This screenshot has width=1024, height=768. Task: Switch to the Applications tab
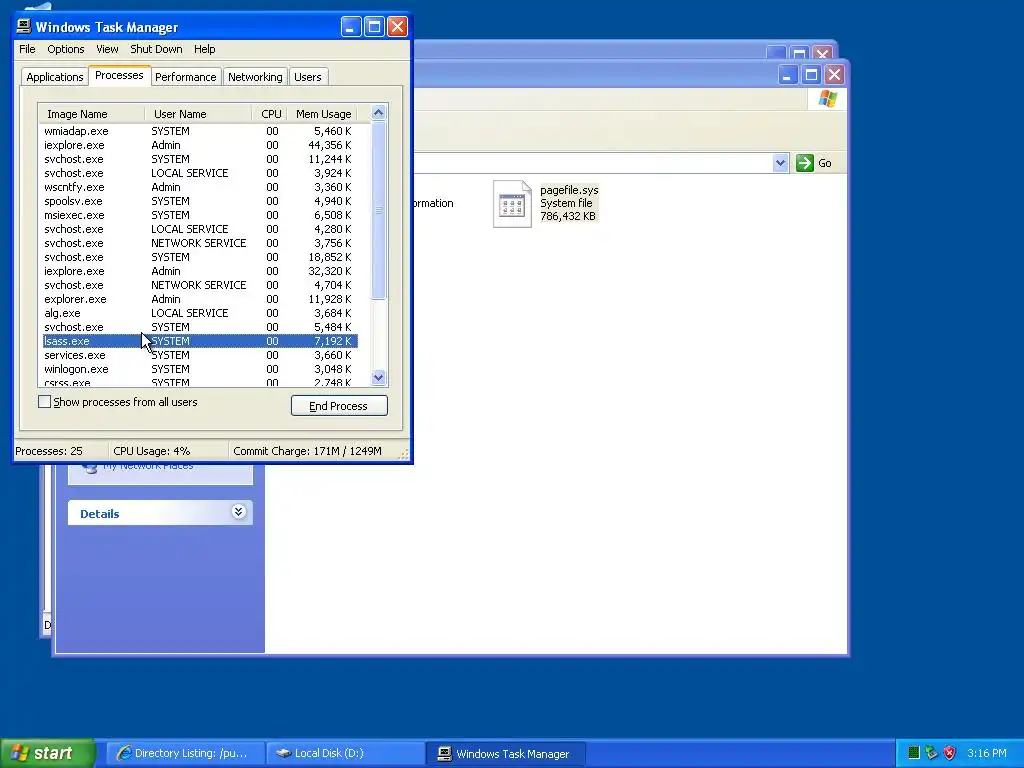[x=55, y=77]
